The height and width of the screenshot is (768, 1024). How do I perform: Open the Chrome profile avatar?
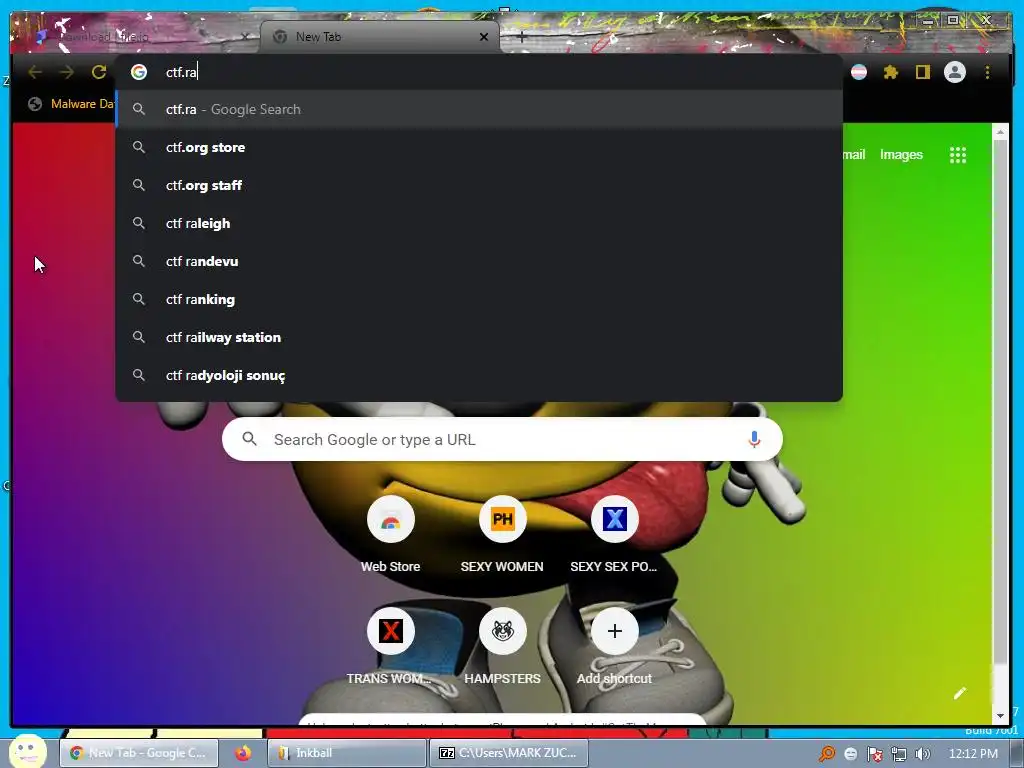[955, 72]
